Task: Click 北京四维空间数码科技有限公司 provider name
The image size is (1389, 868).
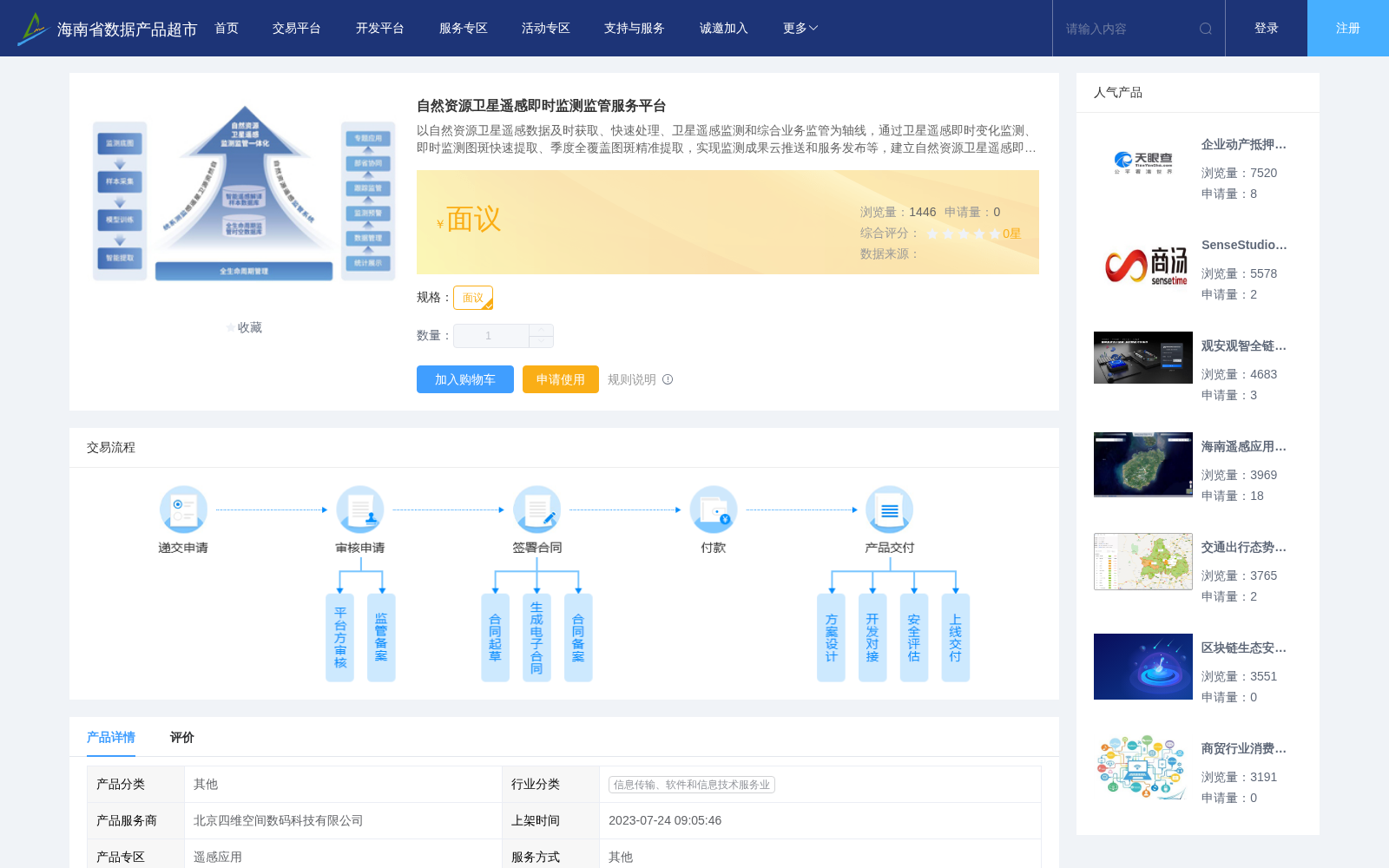Action: [278, 821]
